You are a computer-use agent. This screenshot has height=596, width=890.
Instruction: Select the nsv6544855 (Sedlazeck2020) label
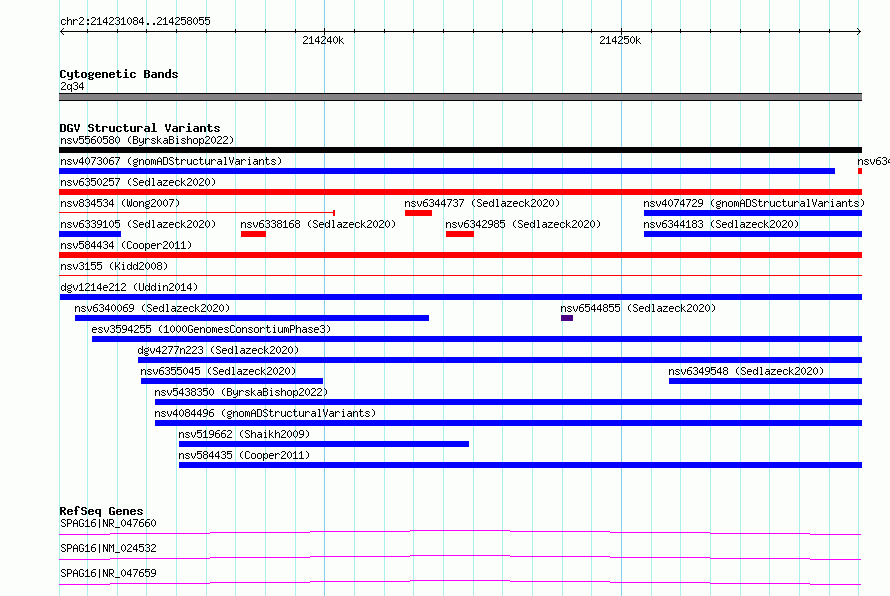638,308
